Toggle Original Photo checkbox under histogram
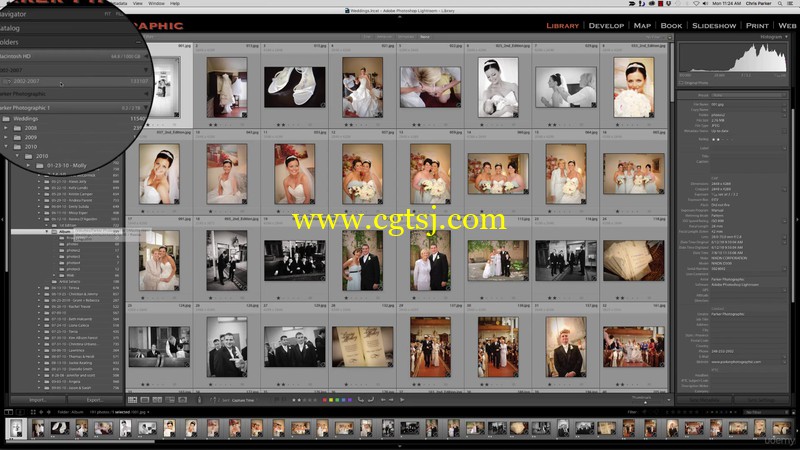This screenshot has height=450, width=800. point(682,83)
